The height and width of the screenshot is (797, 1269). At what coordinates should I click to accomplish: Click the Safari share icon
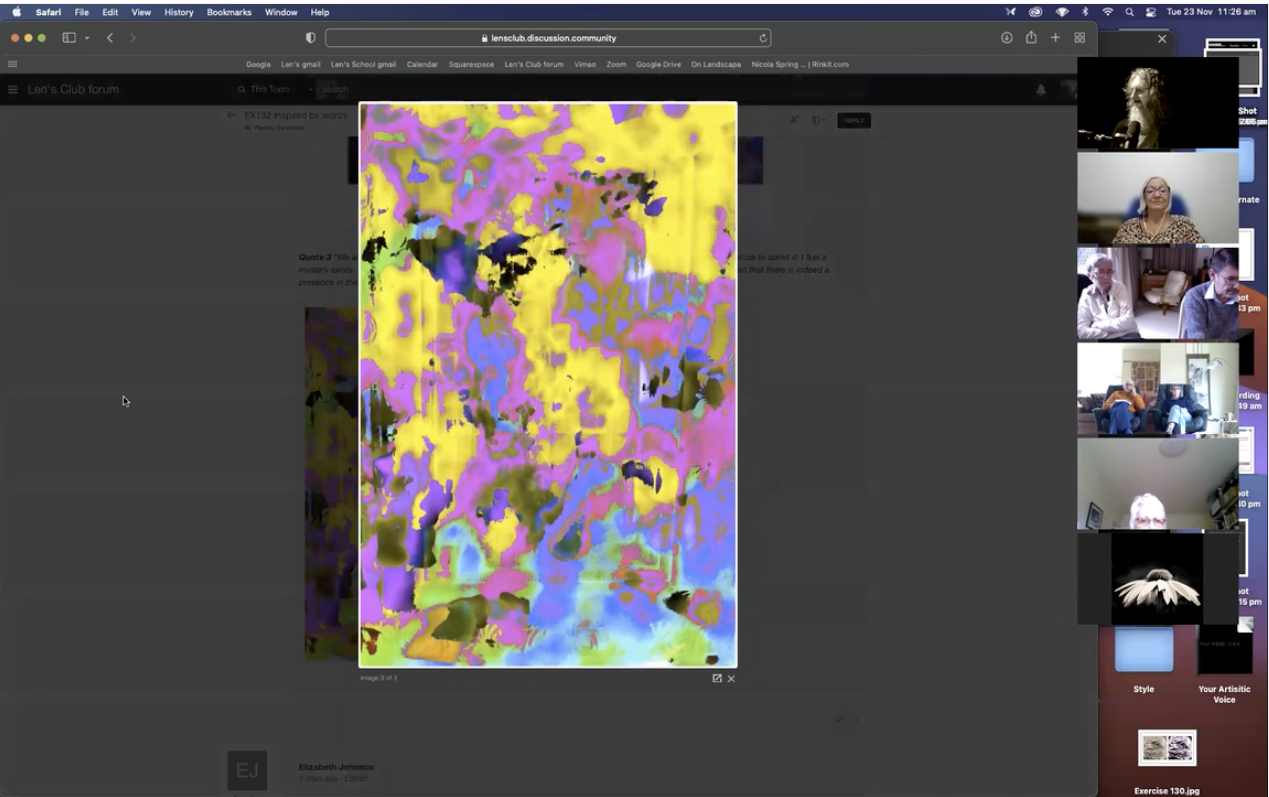click(x=1031, y=38)
